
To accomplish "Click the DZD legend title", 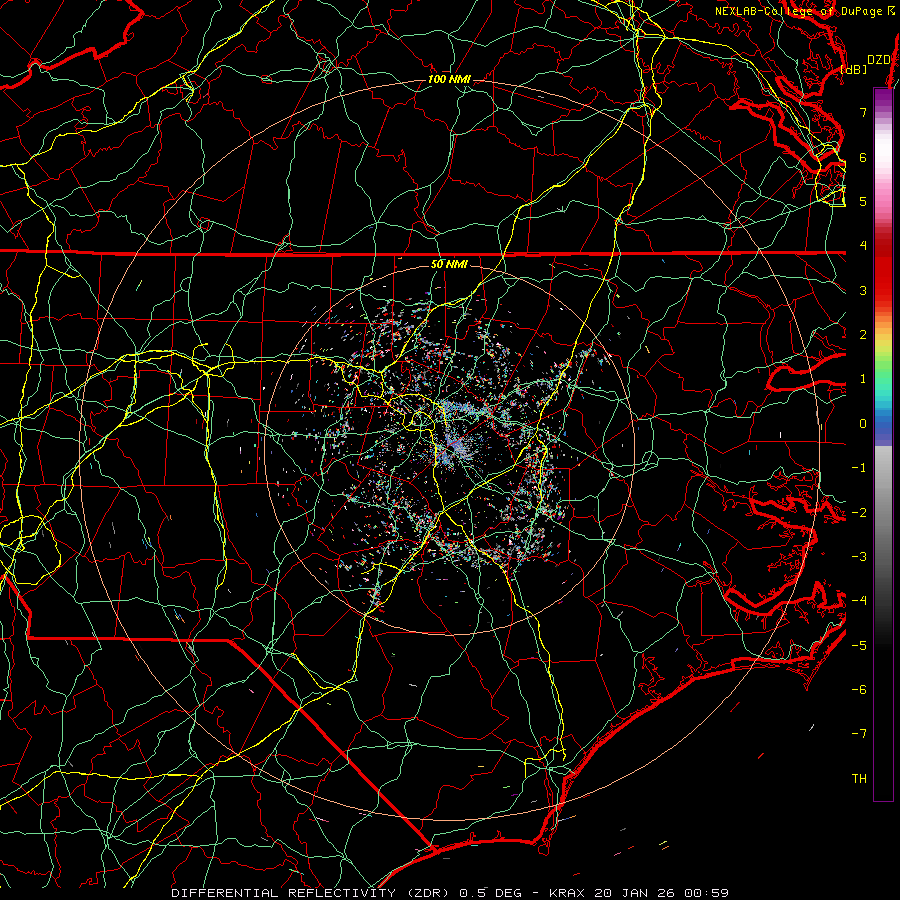I will pos(878,60).
